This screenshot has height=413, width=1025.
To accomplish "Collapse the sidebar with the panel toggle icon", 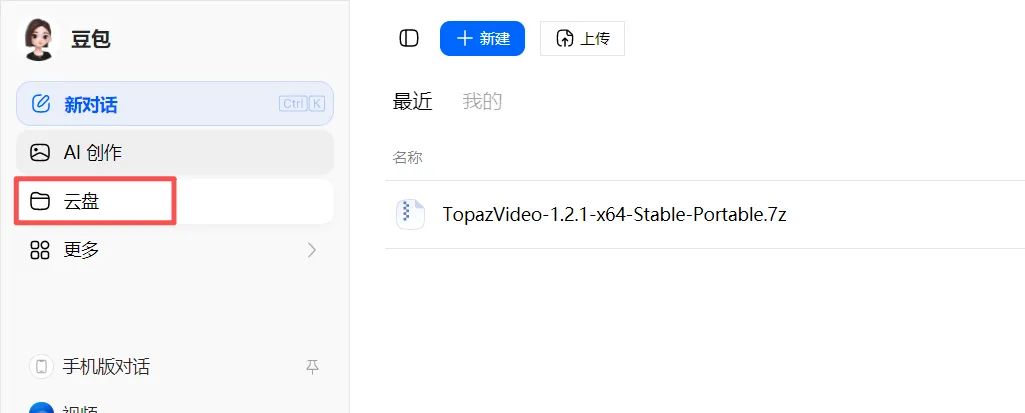I will point(409,38).
